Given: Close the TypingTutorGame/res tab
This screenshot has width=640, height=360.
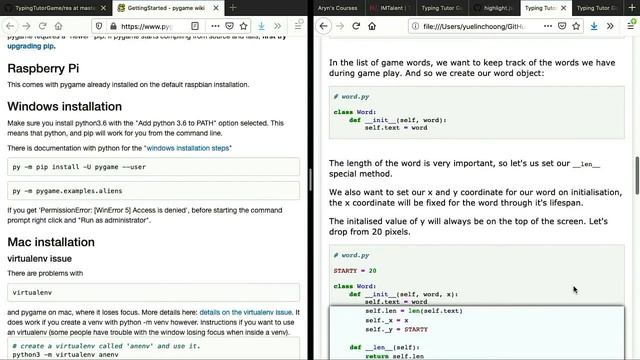Looking at the screenshot, I should click(x=103, y=8).
